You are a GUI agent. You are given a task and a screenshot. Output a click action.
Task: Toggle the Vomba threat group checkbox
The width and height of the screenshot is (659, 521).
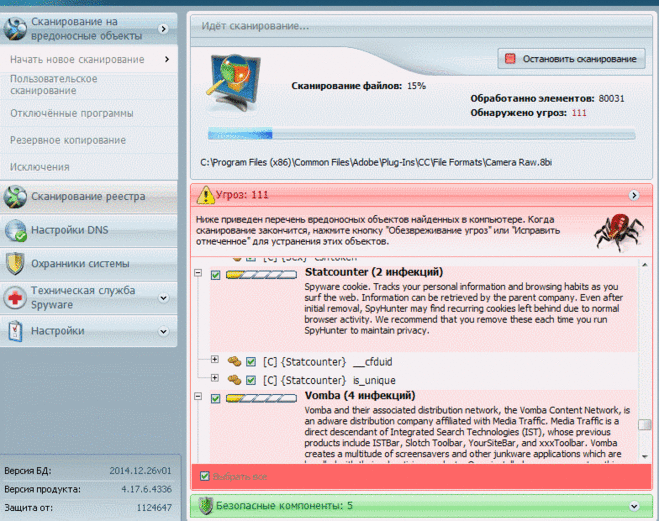click(x=216, y=398)
